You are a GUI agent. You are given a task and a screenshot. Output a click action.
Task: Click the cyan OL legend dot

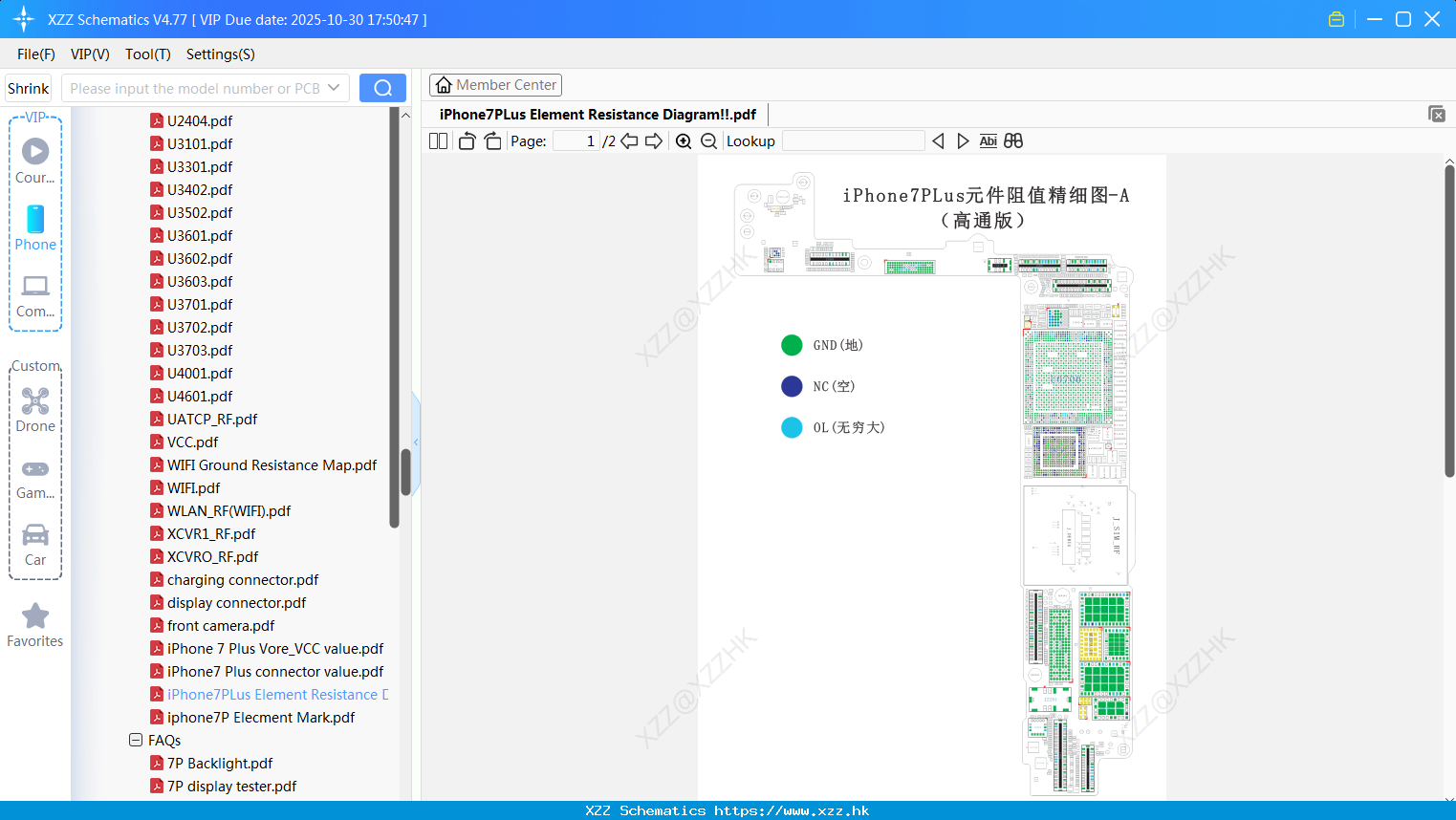click(792, 427)
